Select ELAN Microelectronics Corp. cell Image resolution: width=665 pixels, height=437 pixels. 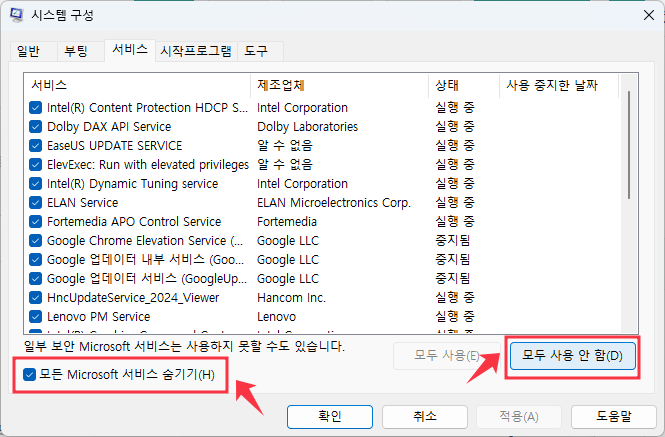click(x=334, y=203)
